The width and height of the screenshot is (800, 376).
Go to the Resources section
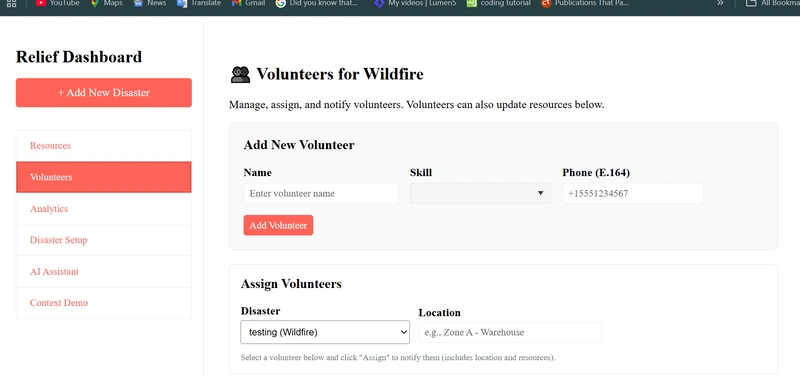pos(104,146)
